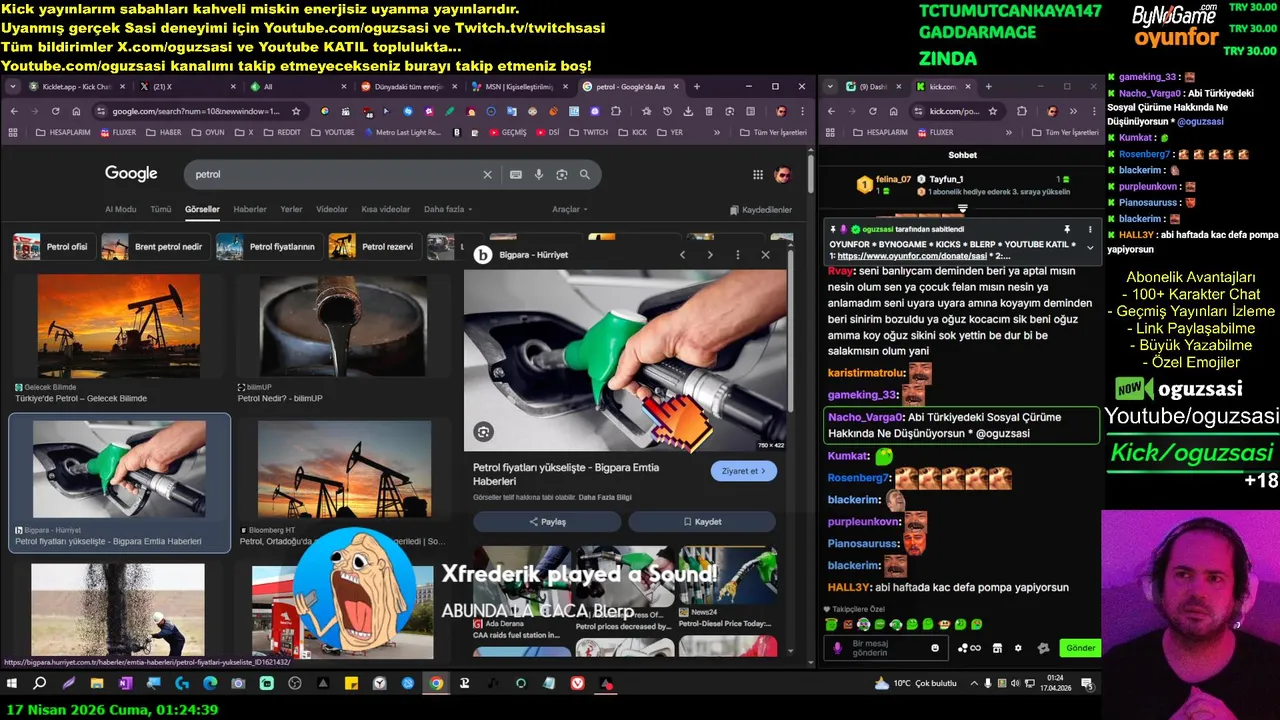Viewport: 1280px width, 720px height.
Task: Switch to the AI Modu tab
Action: pyautogui.click(x=121, y=209)
